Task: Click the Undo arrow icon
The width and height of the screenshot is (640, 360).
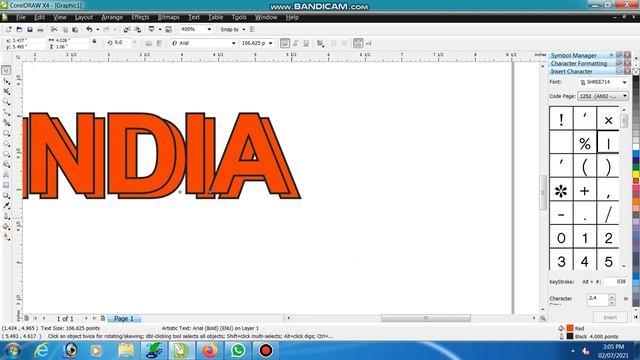Action: click(x=89, y=29)
